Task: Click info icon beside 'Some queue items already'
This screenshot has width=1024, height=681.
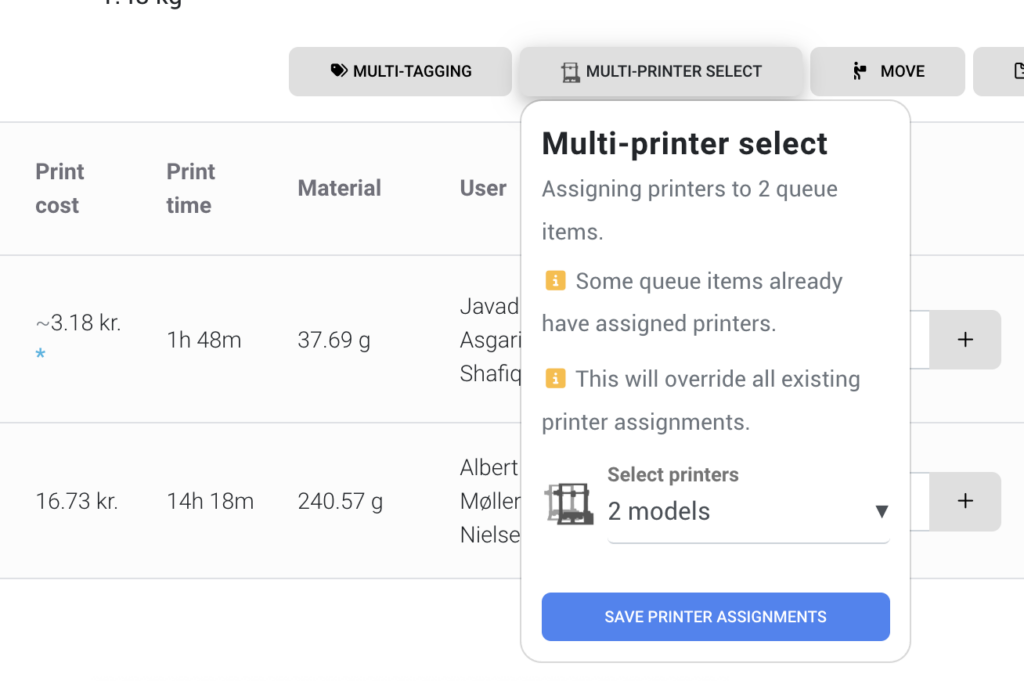Action: tap(555, 281)
